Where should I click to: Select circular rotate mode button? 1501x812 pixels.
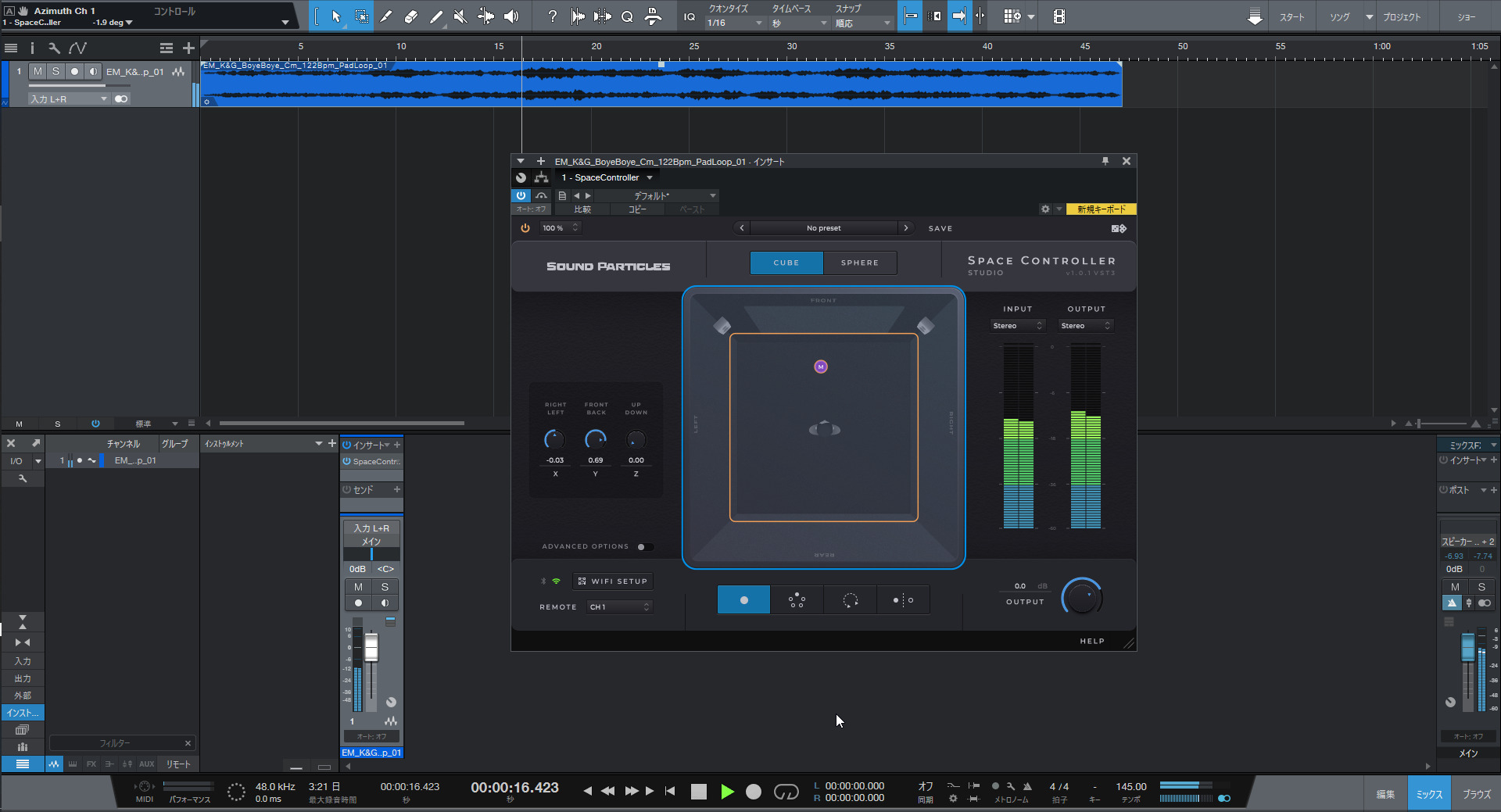click(850, 600)
